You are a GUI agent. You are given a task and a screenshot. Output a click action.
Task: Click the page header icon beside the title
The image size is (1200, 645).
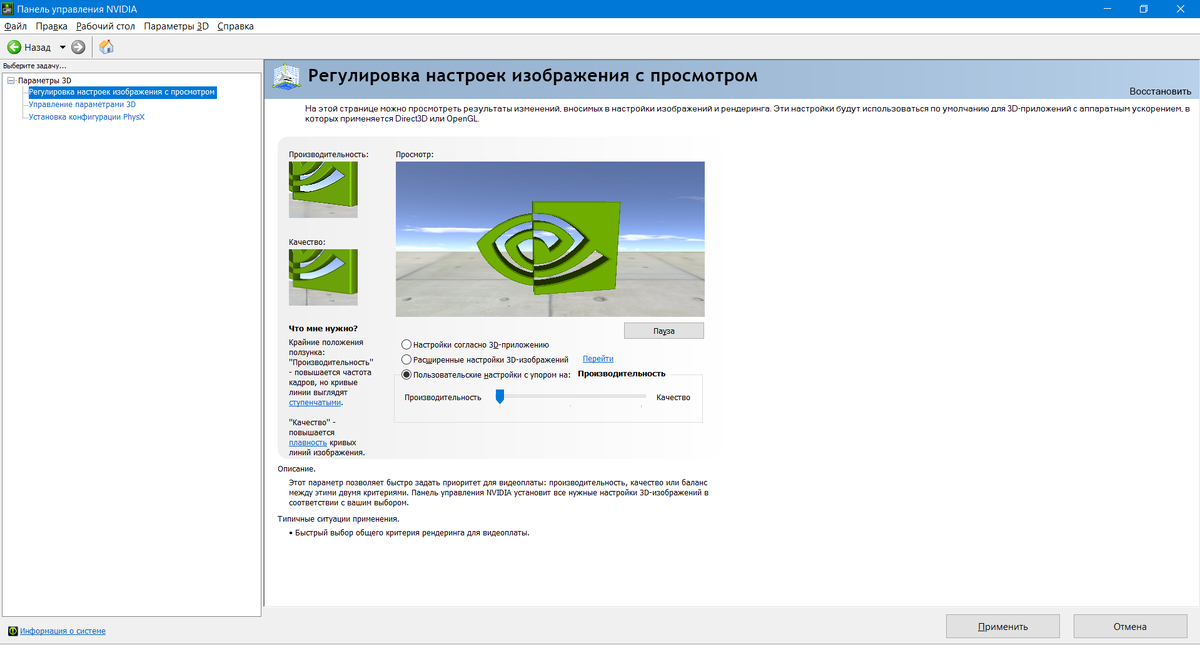click(287, 76)
